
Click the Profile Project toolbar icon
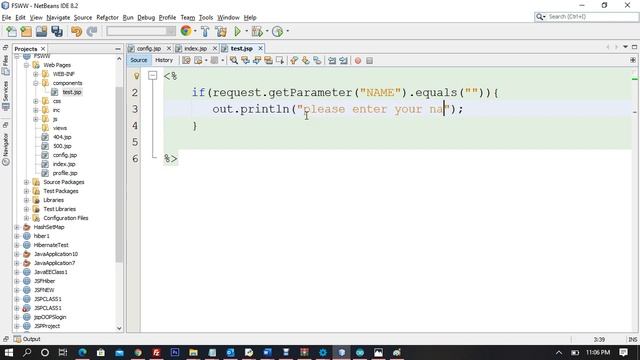(277, 31)
